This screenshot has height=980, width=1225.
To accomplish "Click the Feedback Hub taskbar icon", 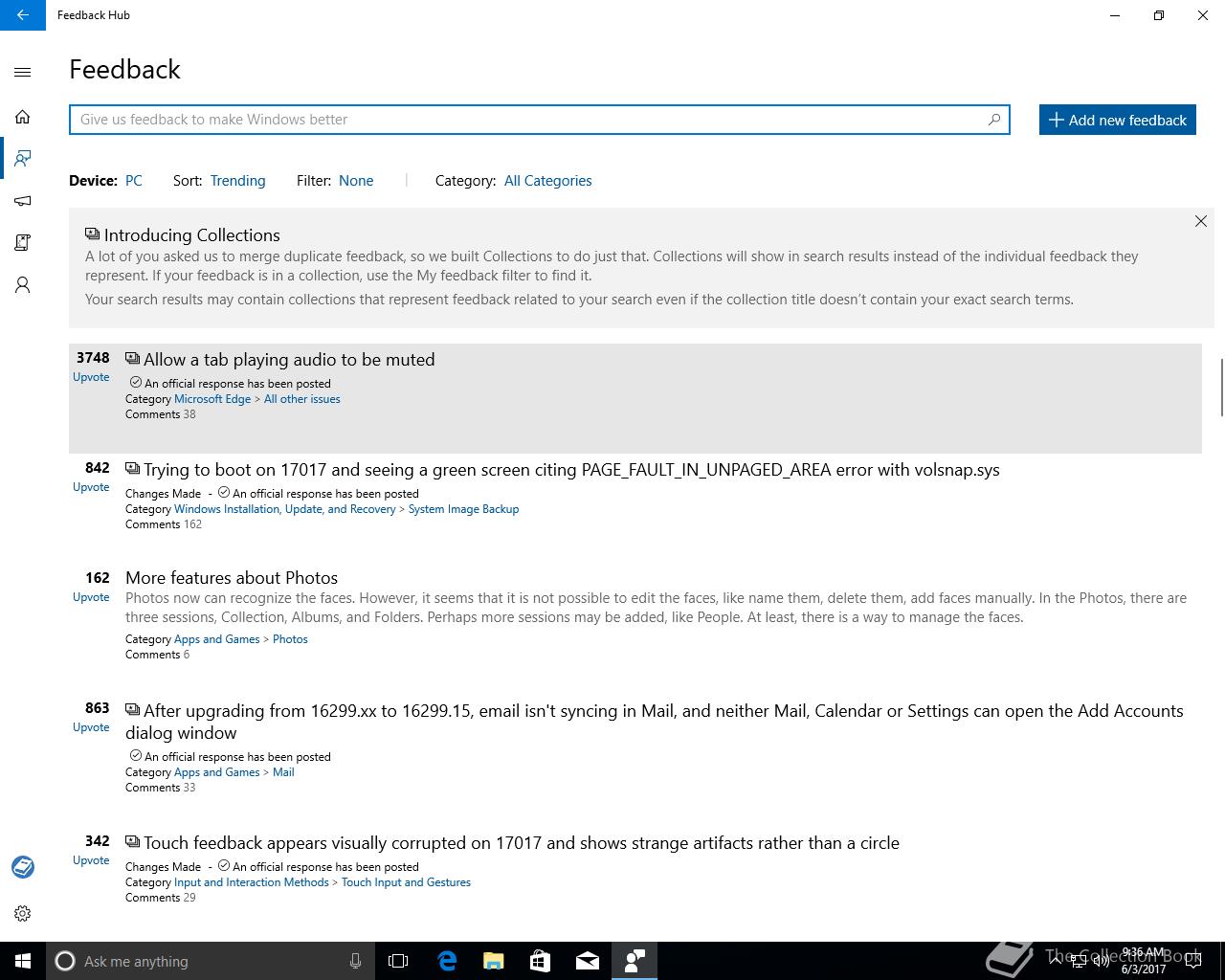I will tap(635, 961).
